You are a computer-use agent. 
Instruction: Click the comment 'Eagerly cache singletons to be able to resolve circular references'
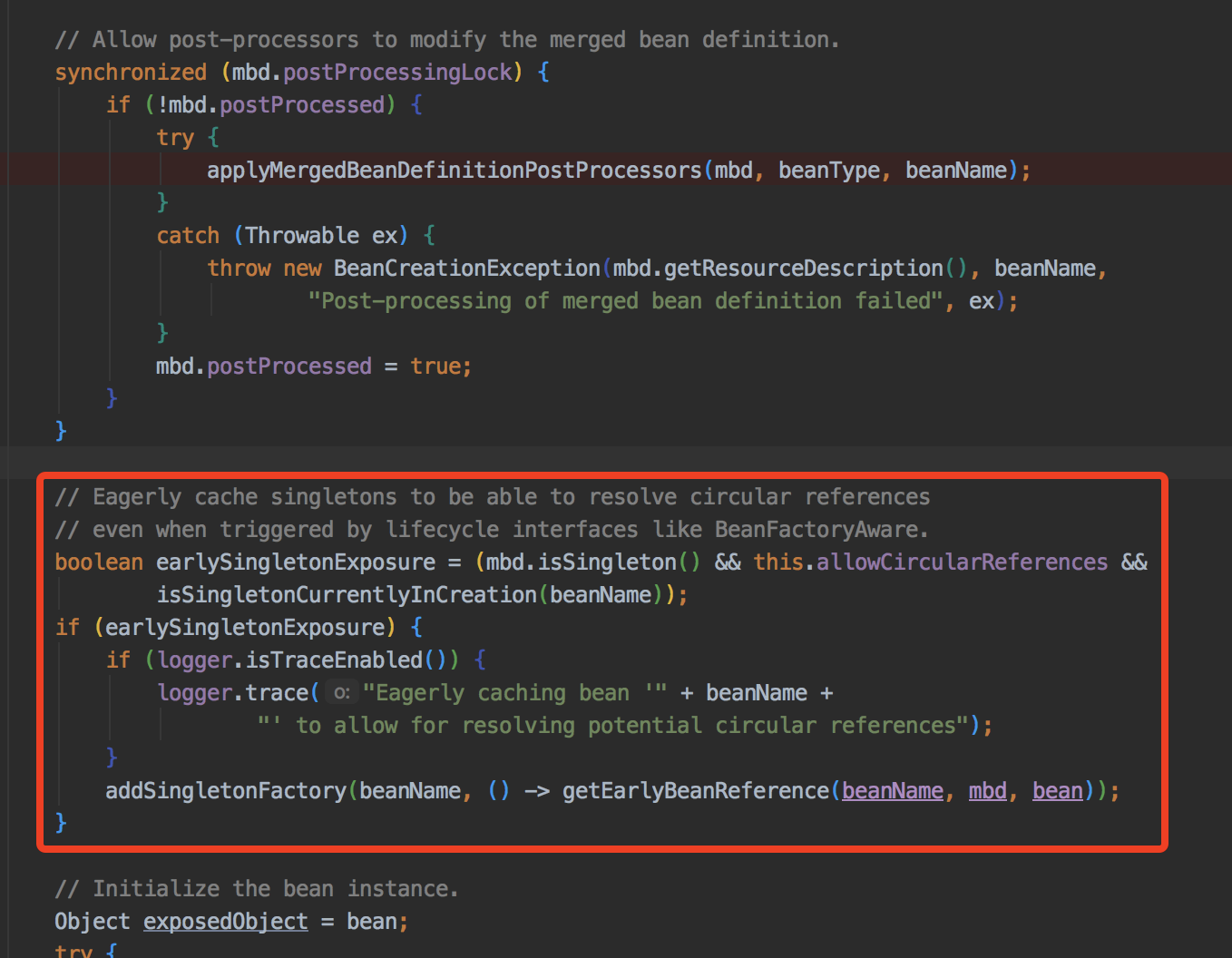coord(493,497)
